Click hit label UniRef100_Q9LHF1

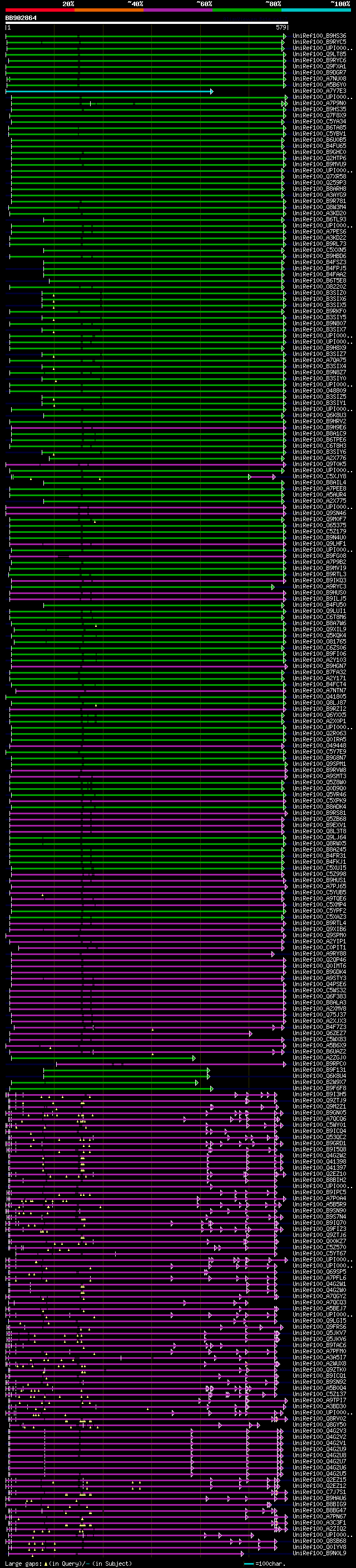click(319, 544)
